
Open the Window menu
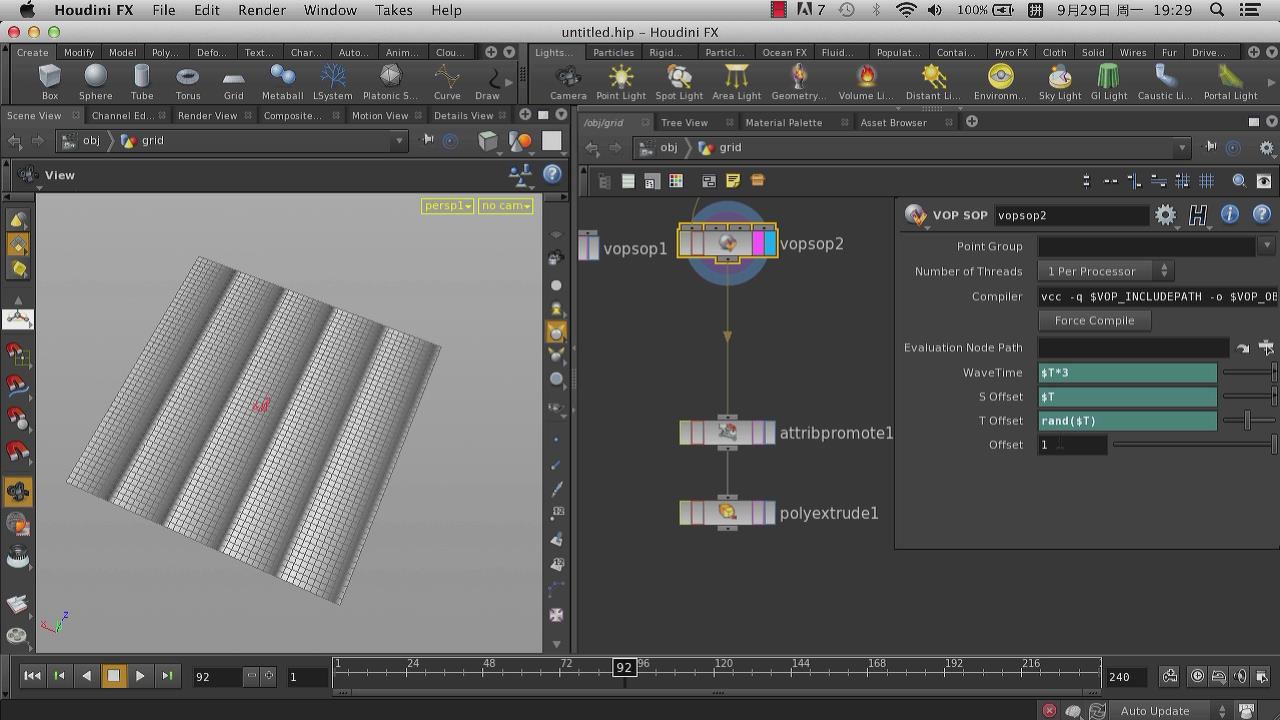tap(330, 10)
